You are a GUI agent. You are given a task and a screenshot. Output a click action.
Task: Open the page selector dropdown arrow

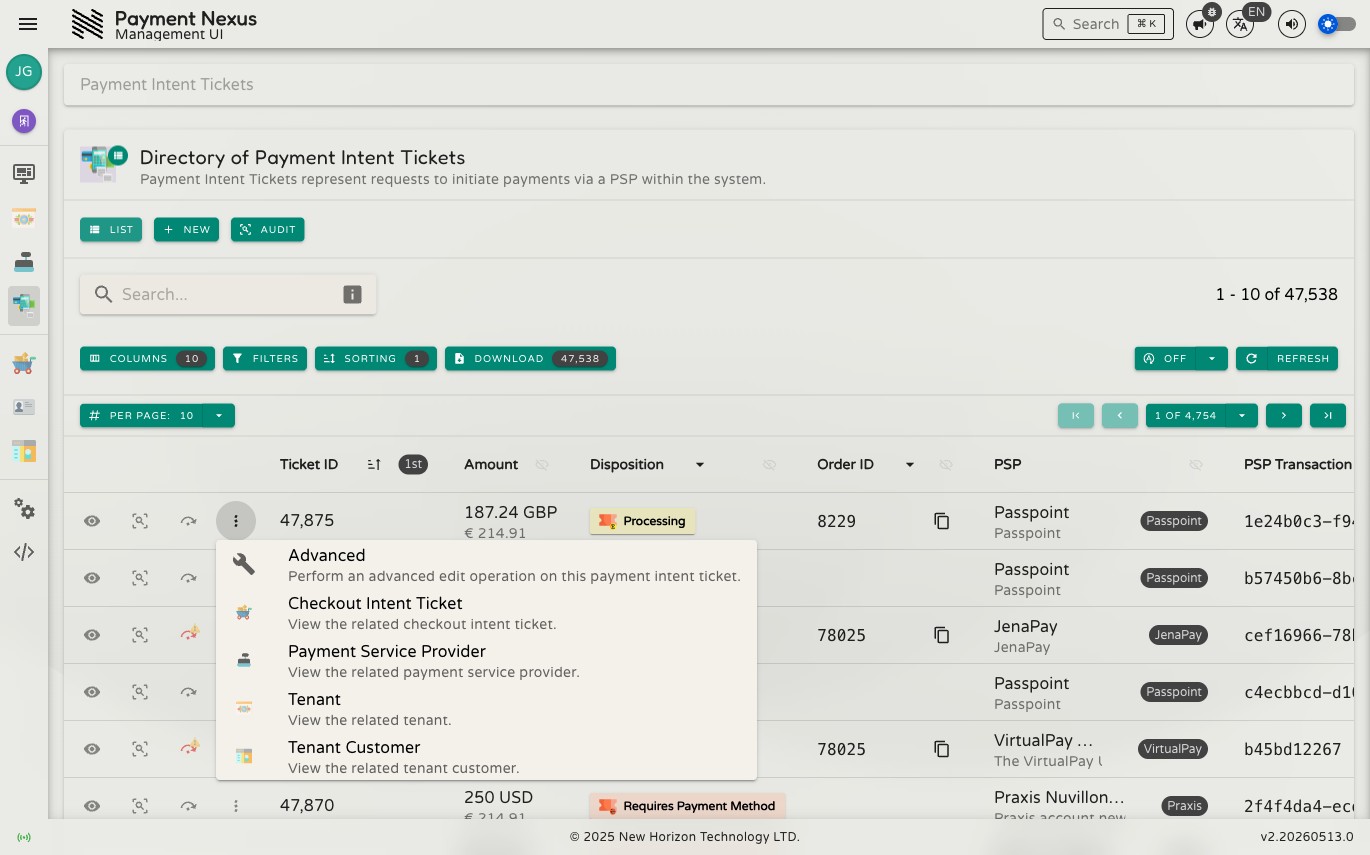coord(1242,415)
